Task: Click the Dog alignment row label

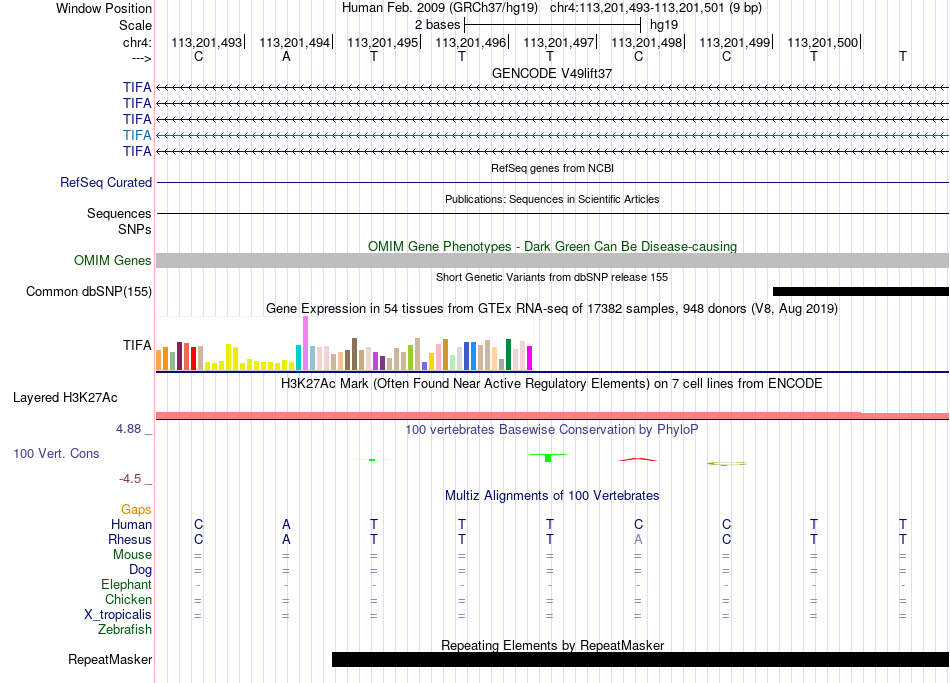Action: click(x=140, y=570)
